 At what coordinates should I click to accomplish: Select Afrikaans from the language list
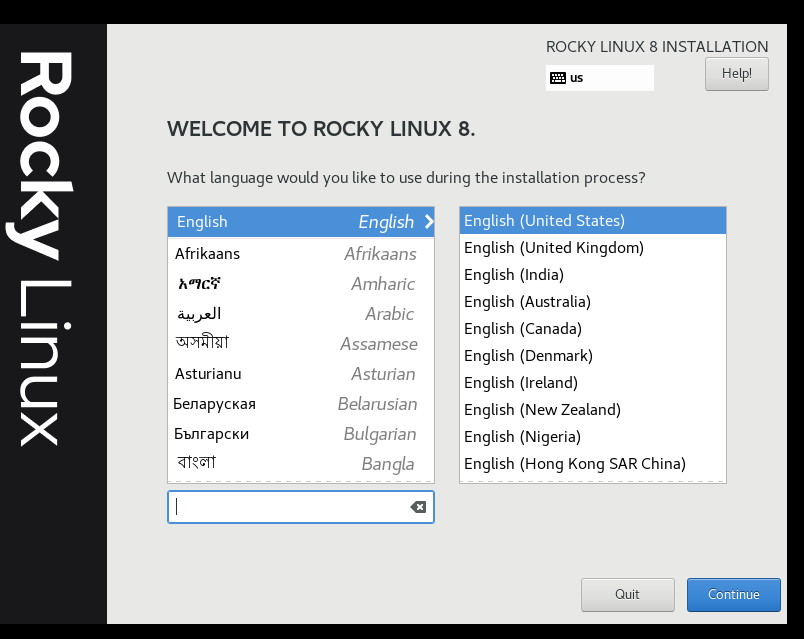coord(301,253)
